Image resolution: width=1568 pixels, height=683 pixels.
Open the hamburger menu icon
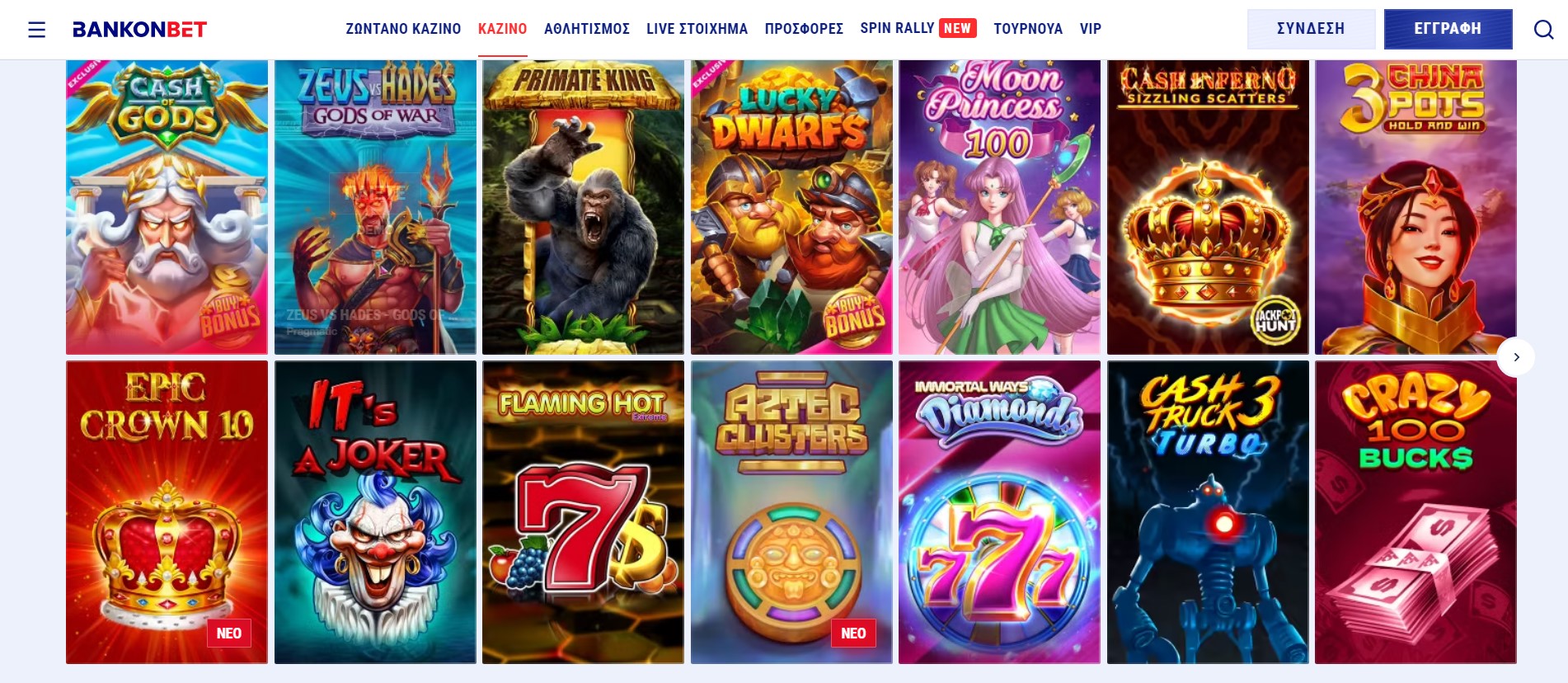(36, 30)
